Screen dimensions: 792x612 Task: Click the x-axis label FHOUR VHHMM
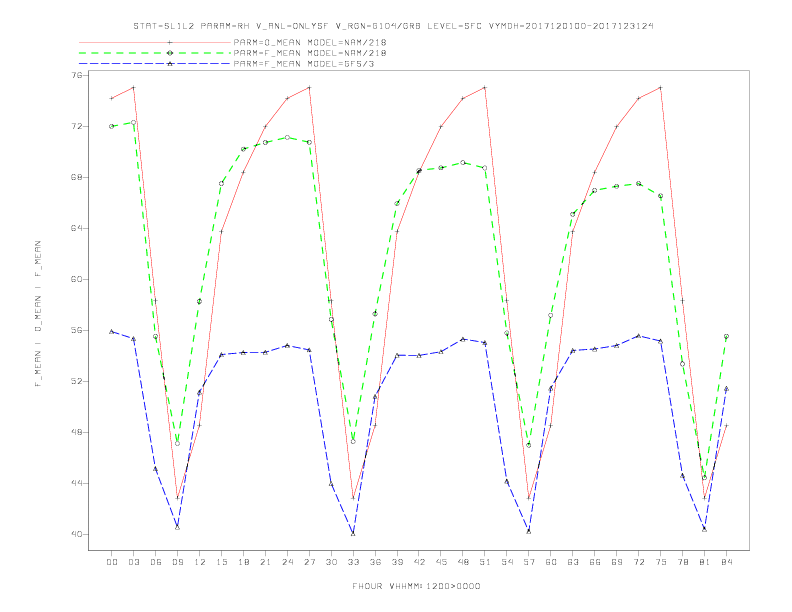pos(416,586)
